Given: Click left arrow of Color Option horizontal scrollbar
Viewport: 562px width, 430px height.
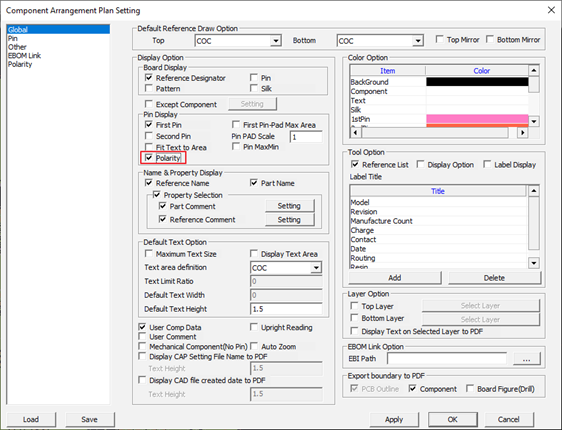Looking at the screenshot, I should 355,133.
